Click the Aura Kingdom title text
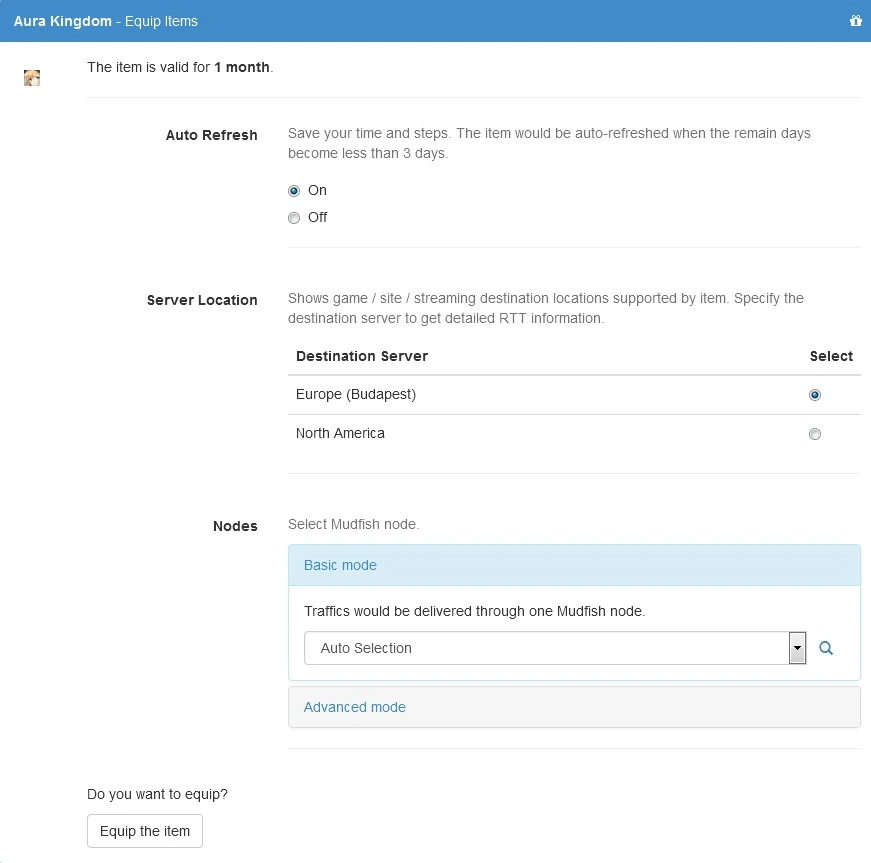This screenshot has height=863, width=871. coord(63,21)
